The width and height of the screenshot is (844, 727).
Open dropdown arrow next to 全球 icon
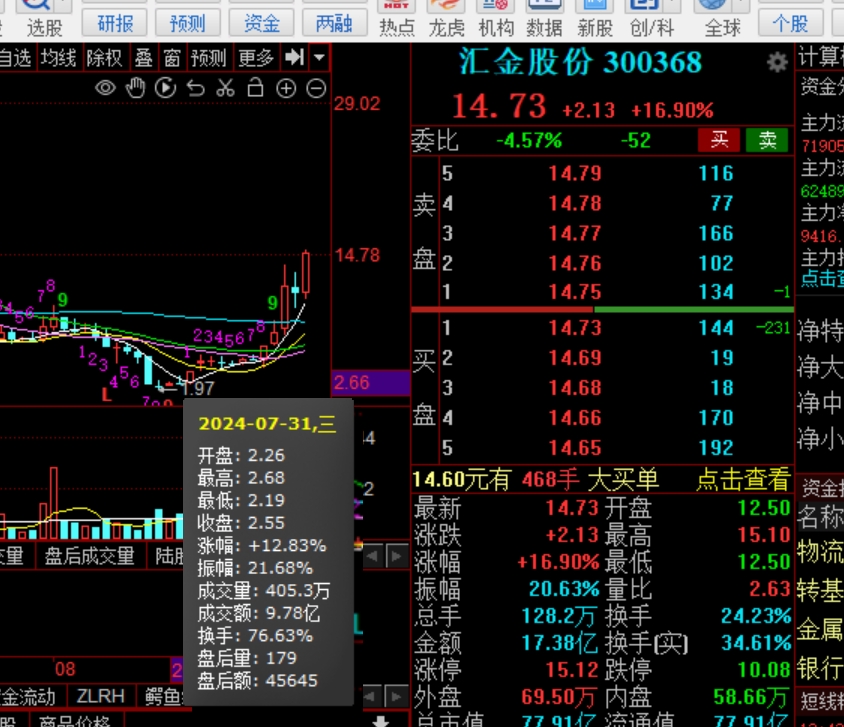pyautogui.click(x=743, y=6)
